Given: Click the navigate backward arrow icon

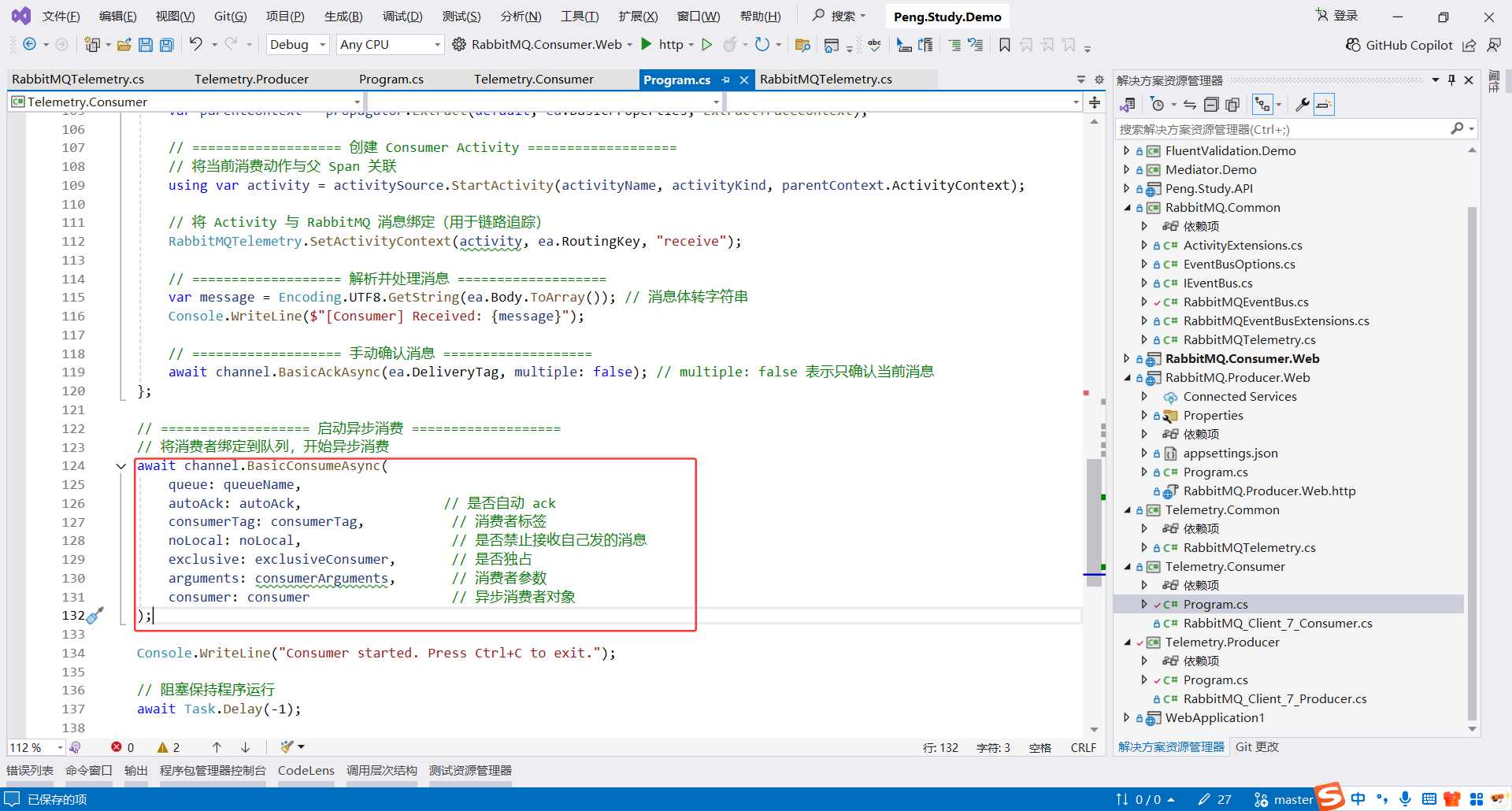Looking at the screenshot, I should [29, 45].
